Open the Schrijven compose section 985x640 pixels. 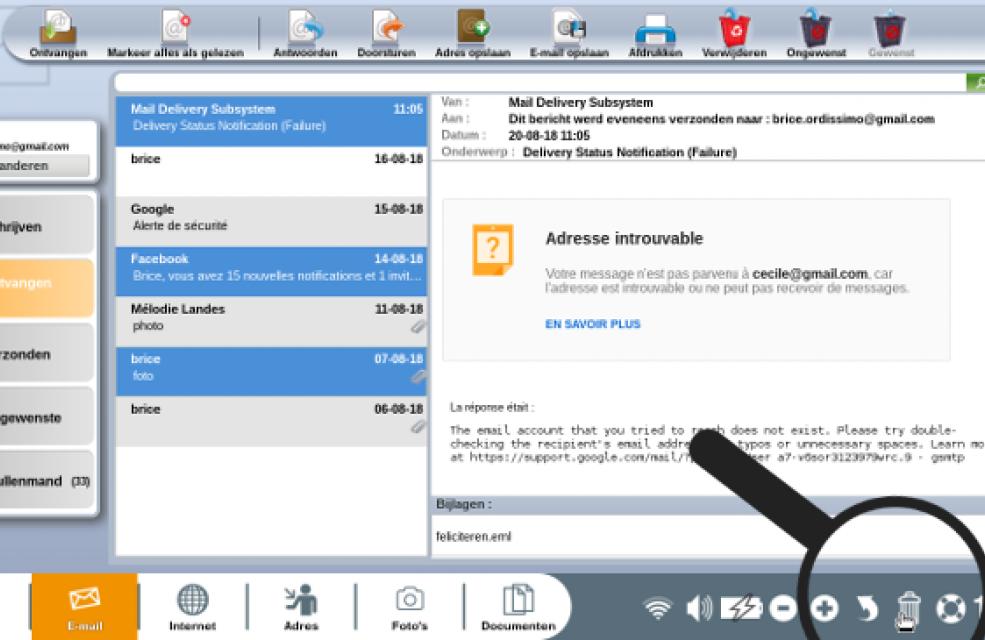(46, 226)
